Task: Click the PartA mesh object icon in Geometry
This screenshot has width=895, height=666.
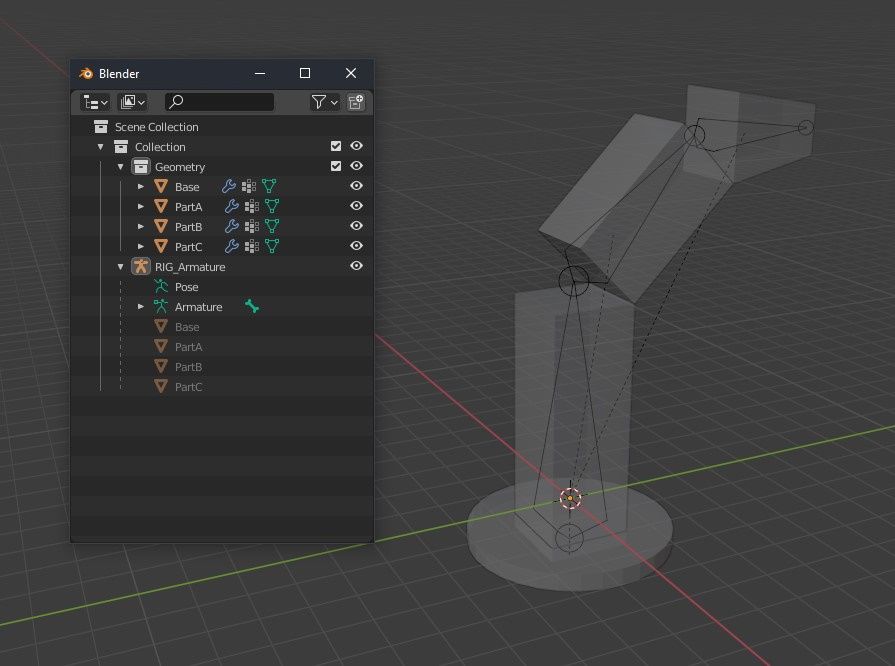Action: [x=161, y=207]
